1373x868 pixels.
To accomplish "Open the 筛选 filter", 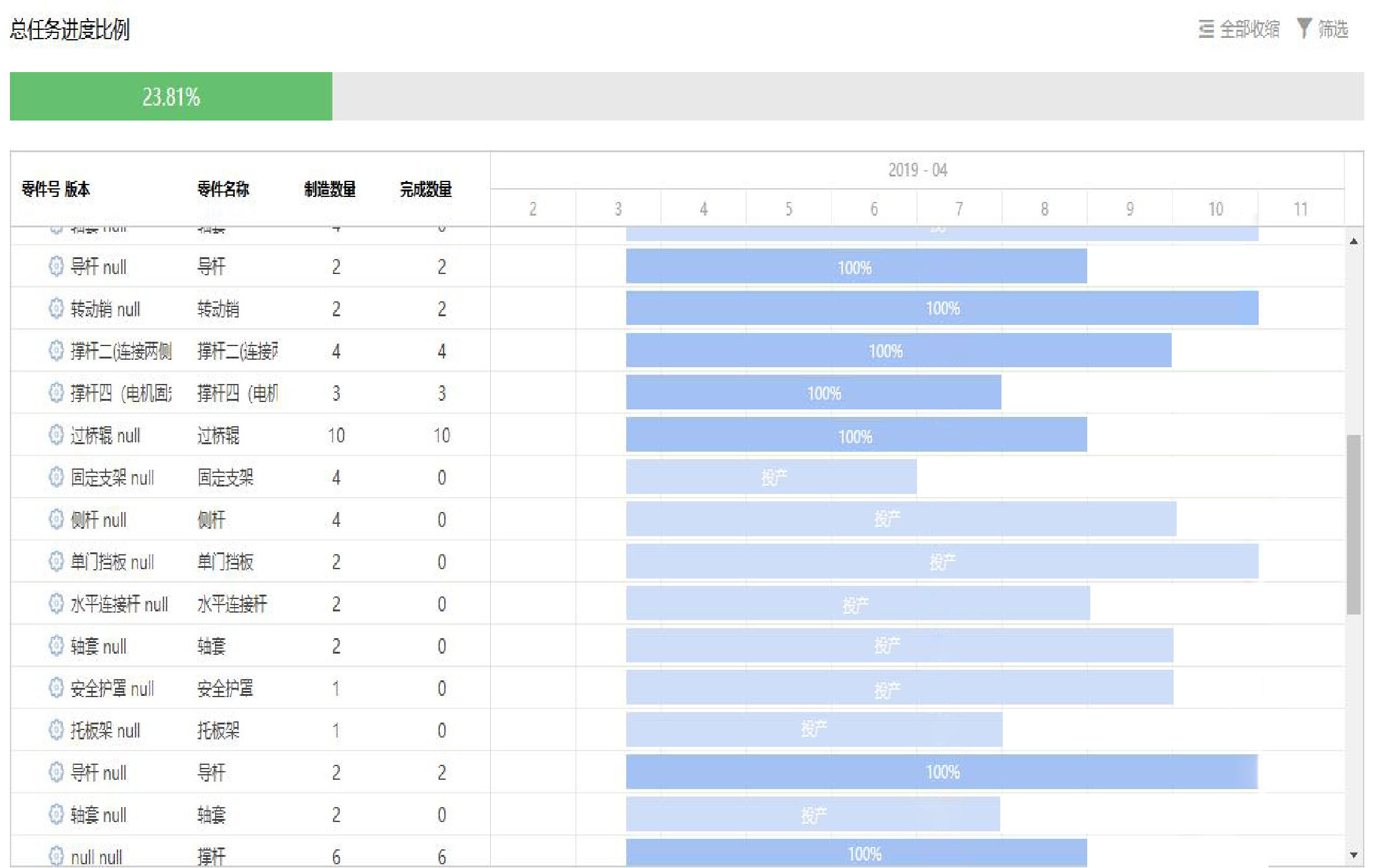I will (x=1323, y=29).
